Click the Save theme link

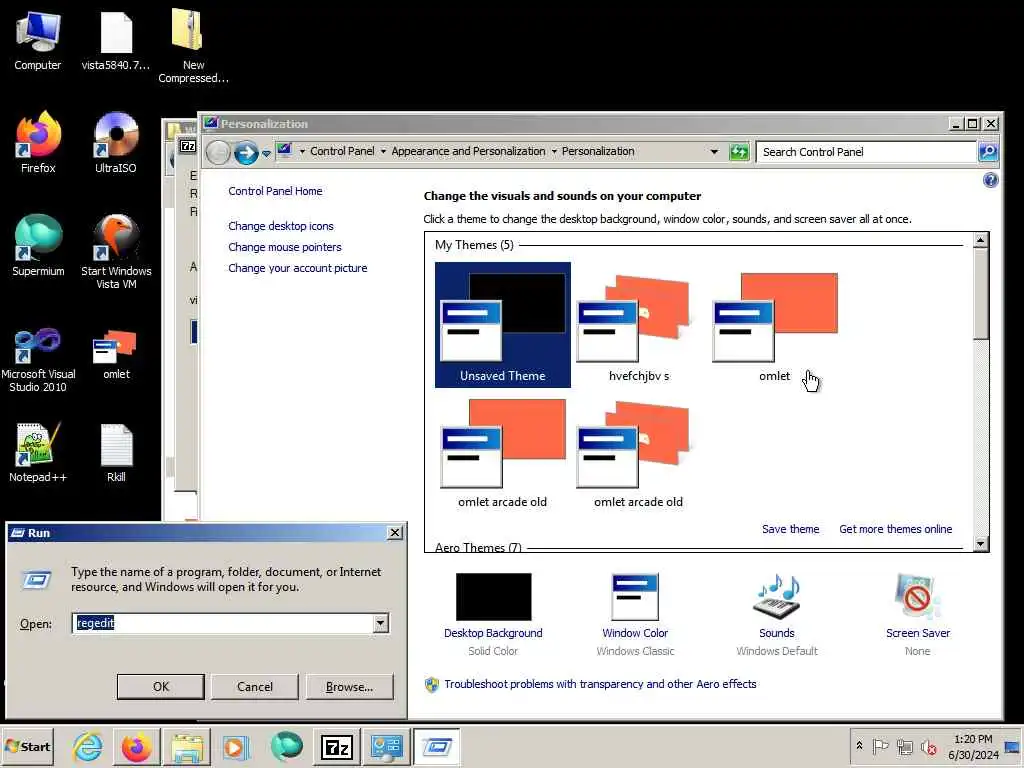(x=790, y=529)
